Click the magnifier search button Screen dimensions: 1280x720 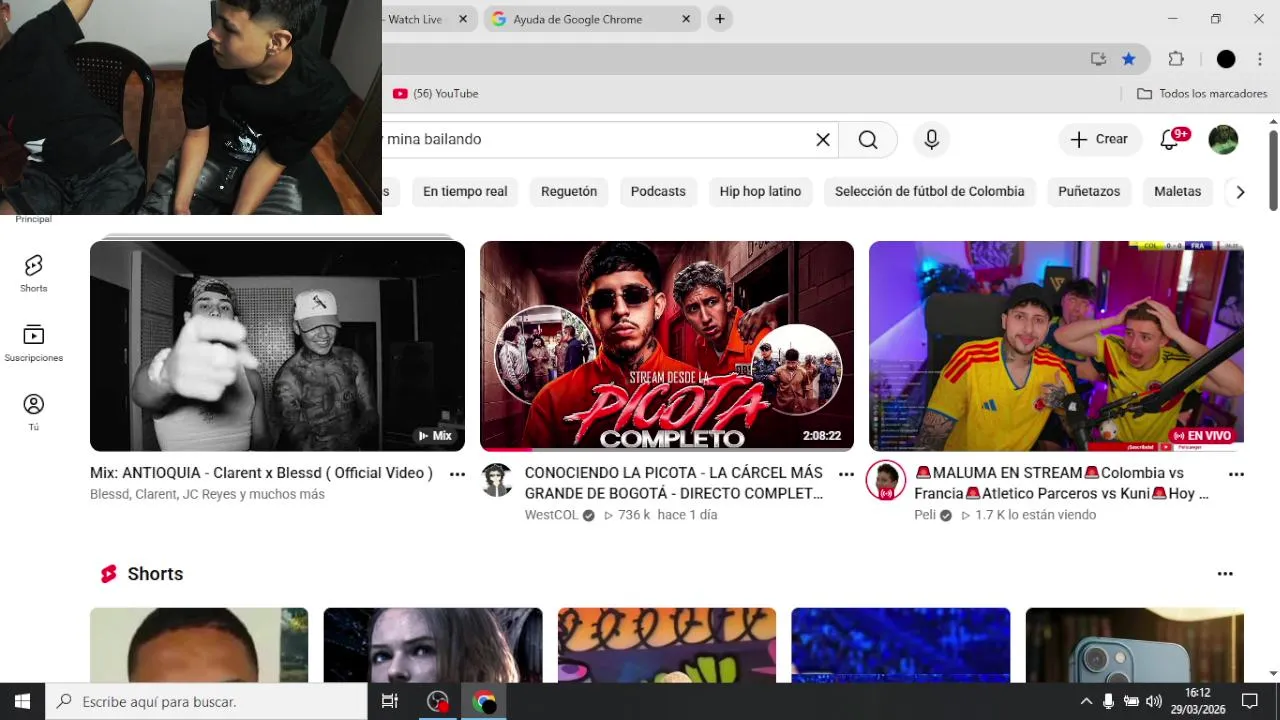(868, 140)
